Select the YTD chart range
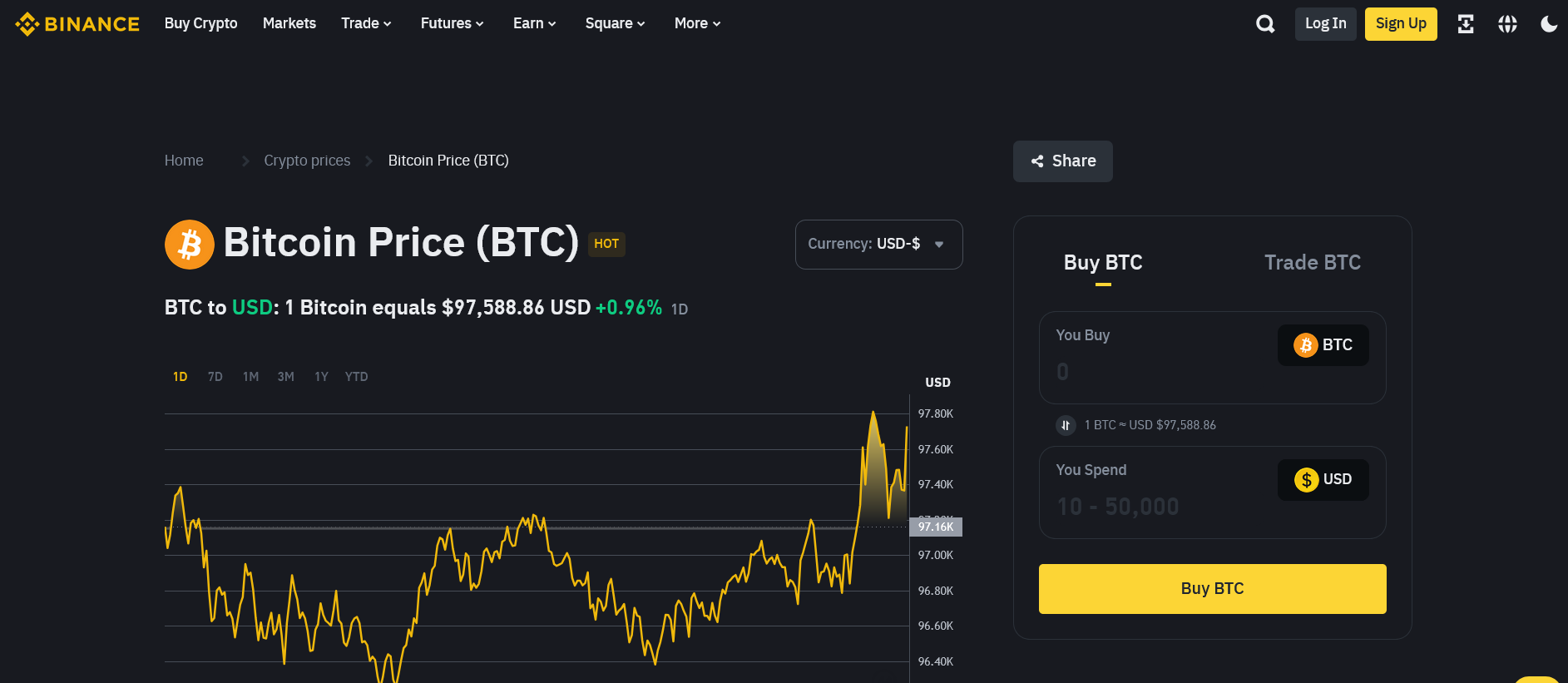The width and height of the screenshot is (1568, 683). 356,377
